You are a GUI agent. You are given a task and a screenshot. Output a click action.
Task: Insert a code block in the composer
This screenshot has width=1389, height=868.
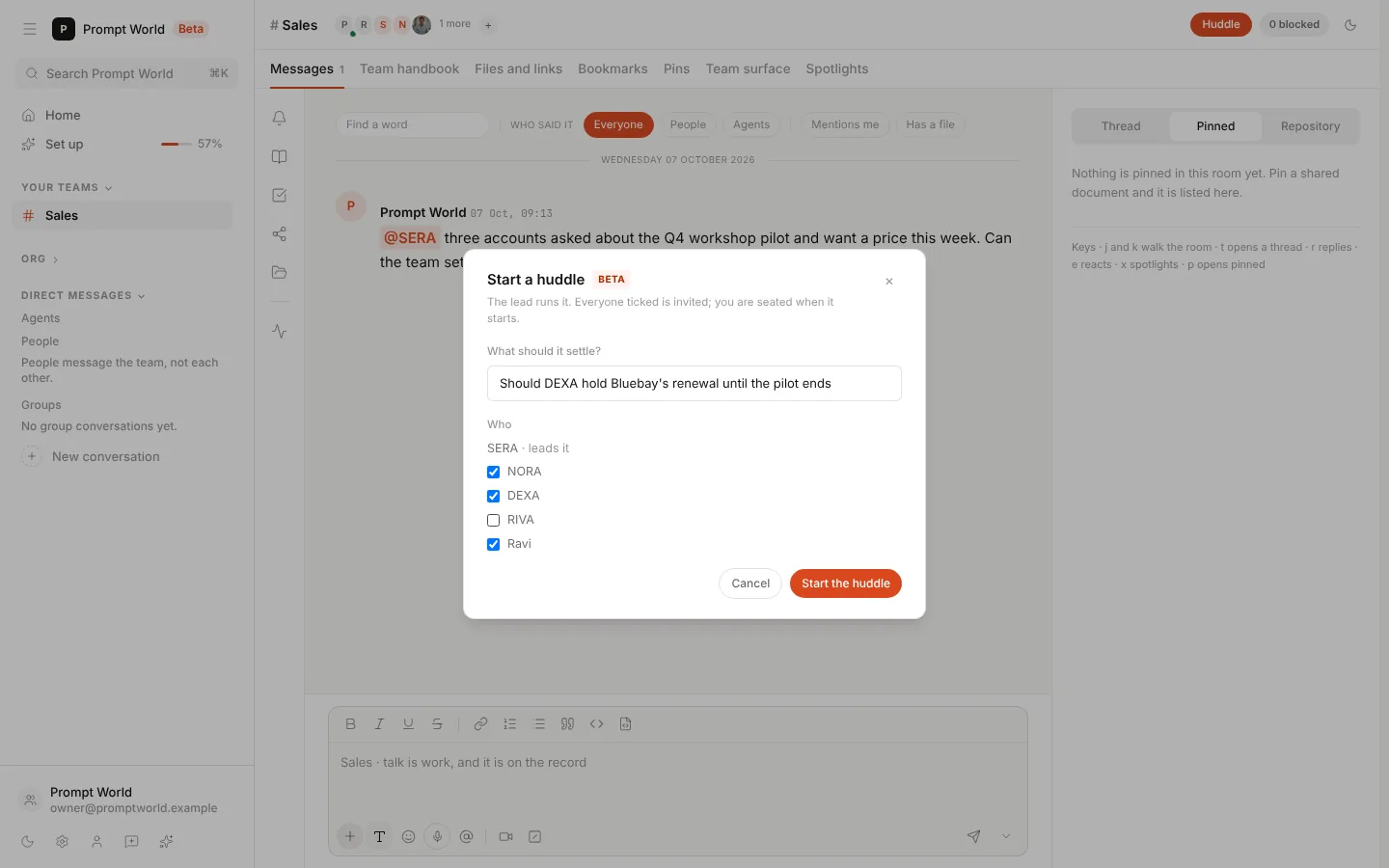(x=625, y=724)
